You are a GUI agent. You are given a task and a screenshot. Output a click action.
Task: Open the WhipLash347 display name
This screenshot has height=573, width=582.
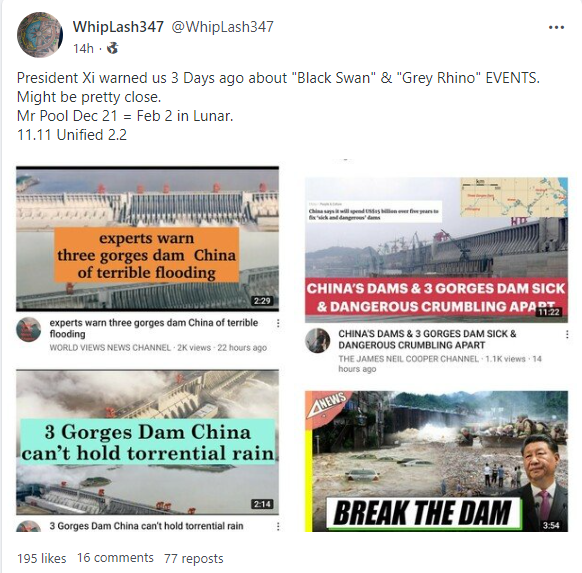(118, 27)
